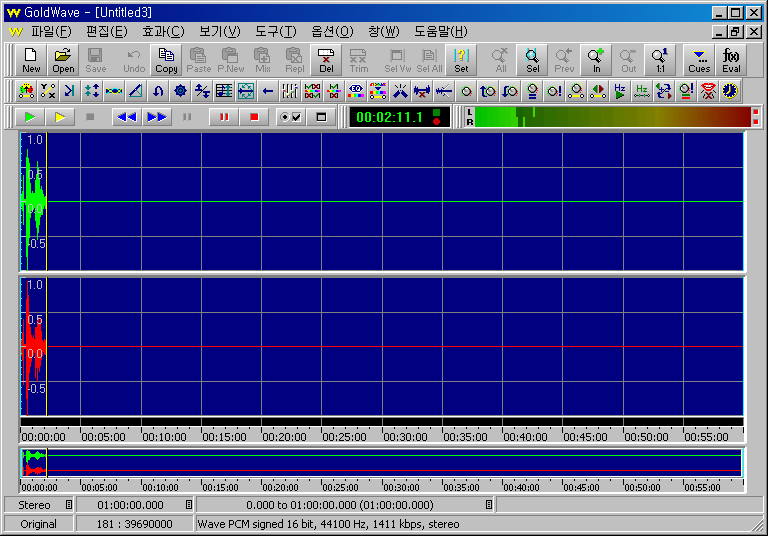Click the triangle ramp effect icon

coord(136,91)
